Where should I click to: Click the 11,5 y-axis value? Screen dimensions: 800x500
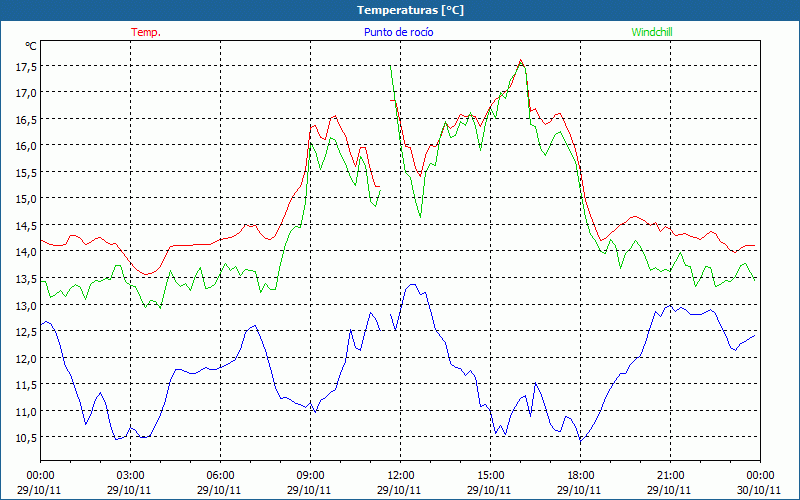[27, 384]
